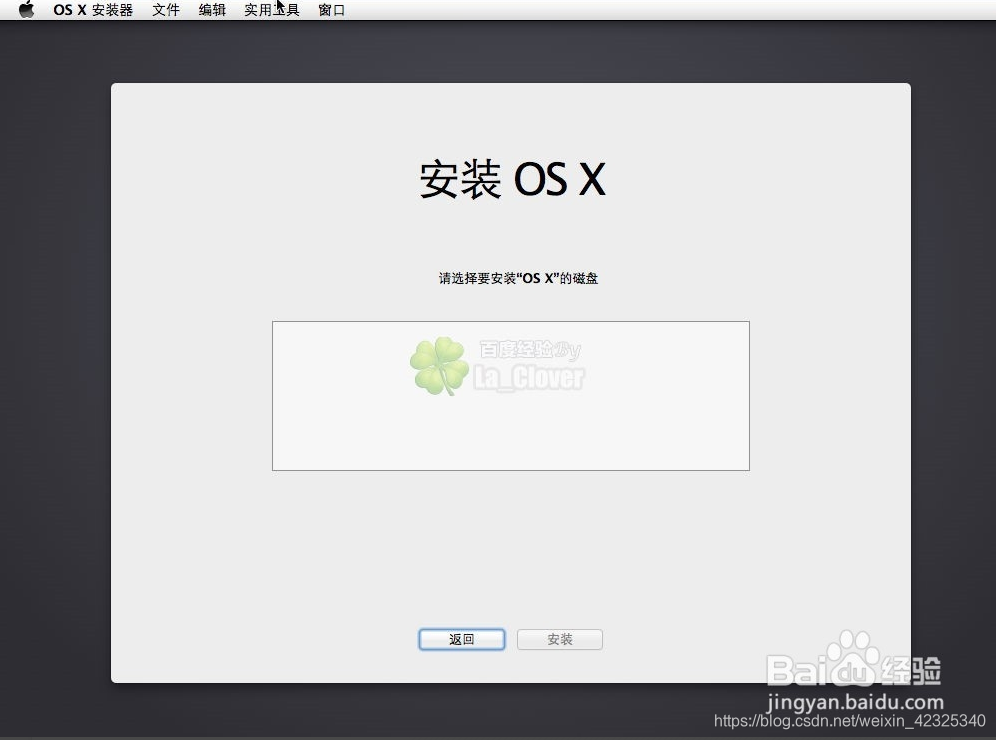Open the 文件 menu
The image size is (996, 740).
click(x=166, y=10)
